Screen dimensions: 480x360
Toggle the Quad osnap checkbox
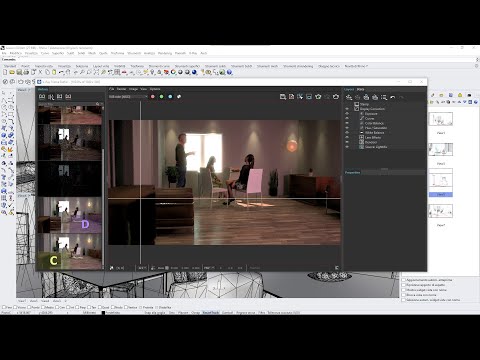pyautogui.click(x=100, y=307)
